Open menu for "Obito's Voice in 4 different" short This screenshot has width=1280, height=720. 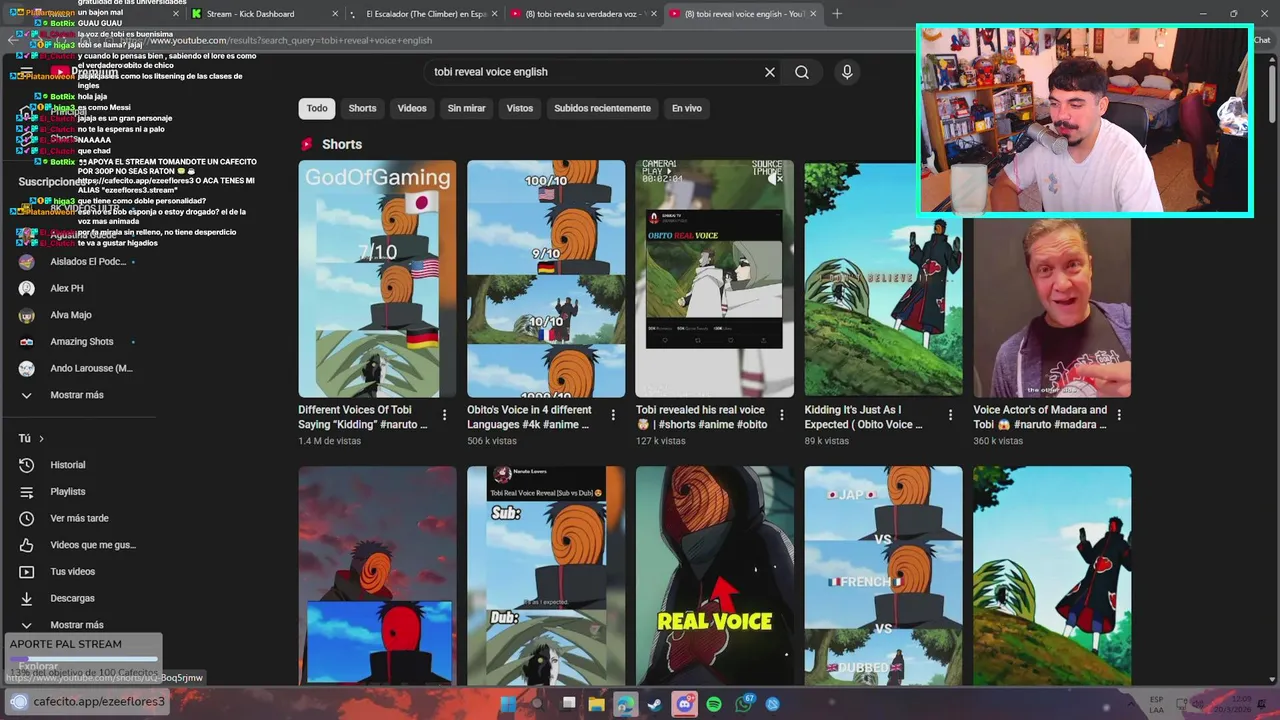coord(613,414)
